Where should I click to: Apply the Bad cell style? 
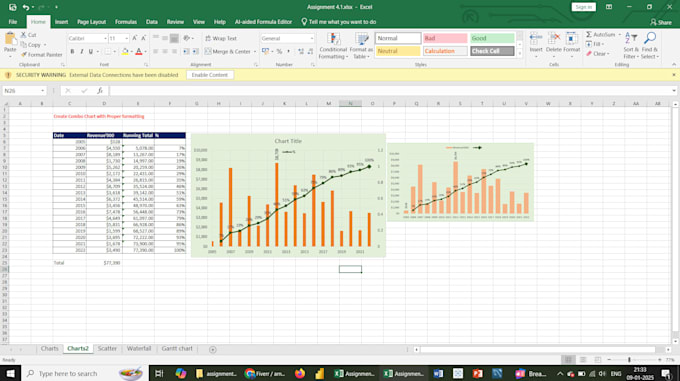pos(445,38)
